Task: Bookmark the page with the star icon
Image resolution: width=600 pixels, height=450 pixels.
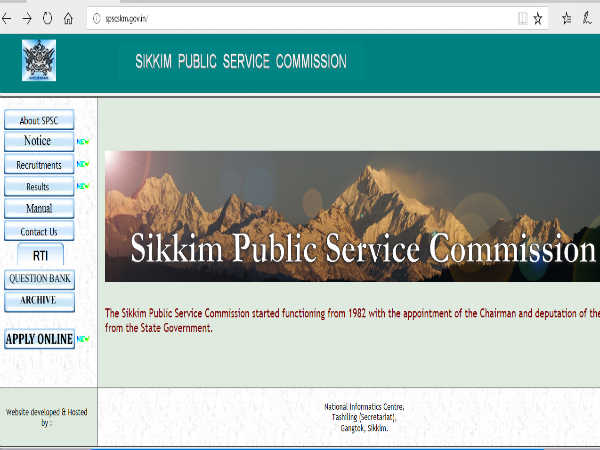Action: coord(538,17)
